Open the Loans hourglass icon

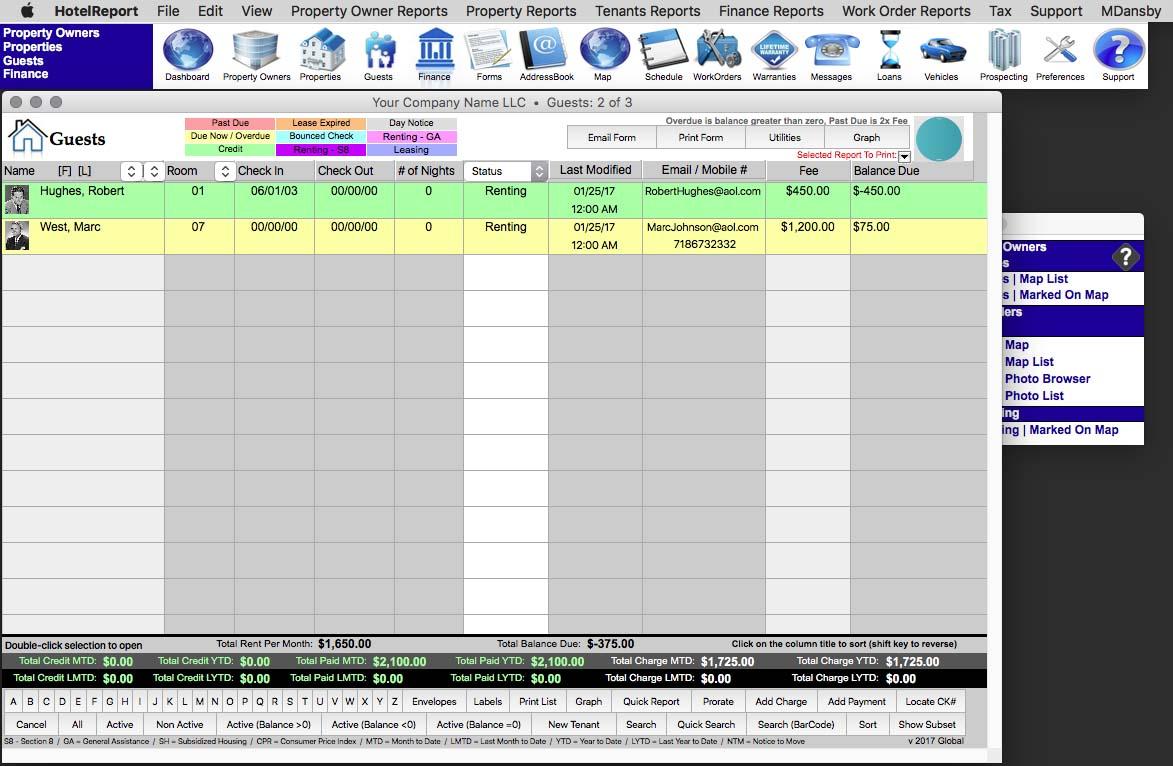889,49
